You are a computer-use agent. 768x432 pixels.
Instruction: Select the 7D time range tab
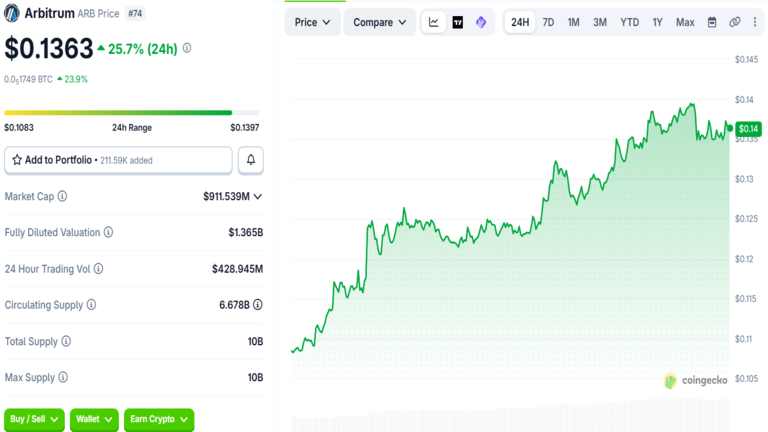(548, 22)
